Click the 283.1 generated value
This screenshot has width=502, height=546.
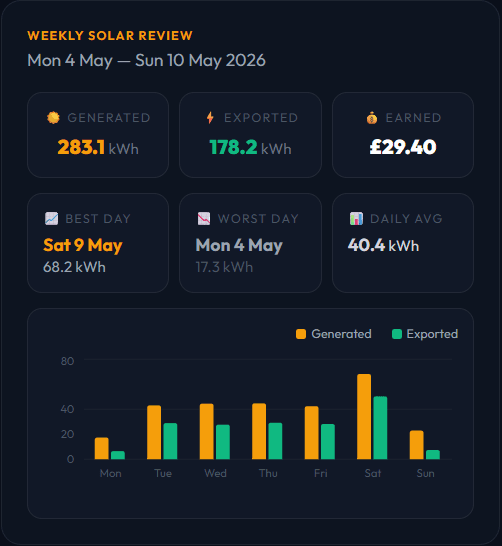click(81, 147)
